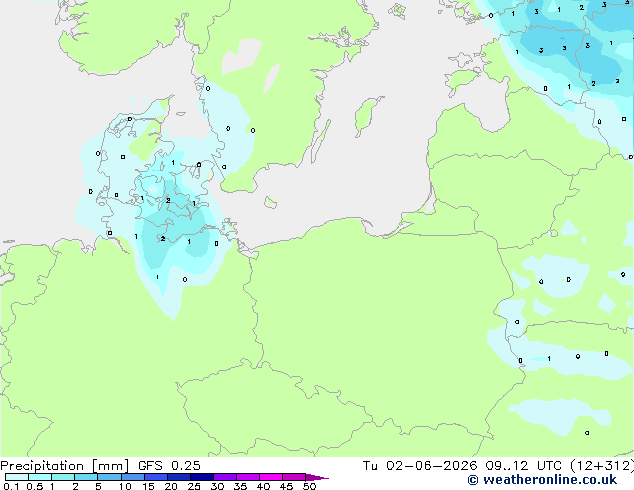
Task: Click the 'GFS 0.25' model label
Action: click(169, 466)
